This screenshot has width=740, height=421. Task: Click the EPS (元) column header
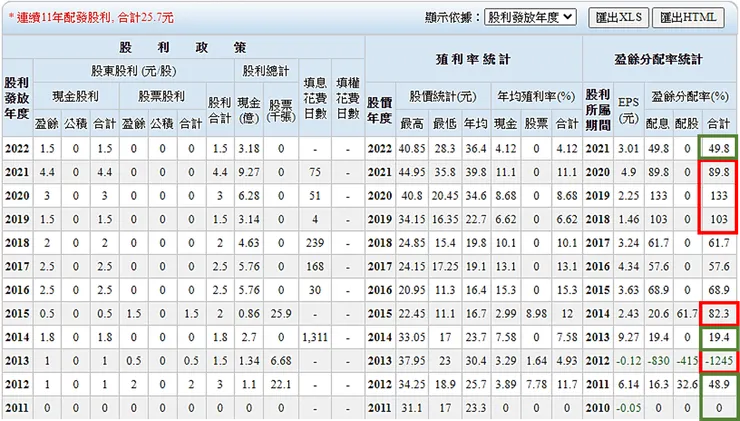[x=629, y=109]
